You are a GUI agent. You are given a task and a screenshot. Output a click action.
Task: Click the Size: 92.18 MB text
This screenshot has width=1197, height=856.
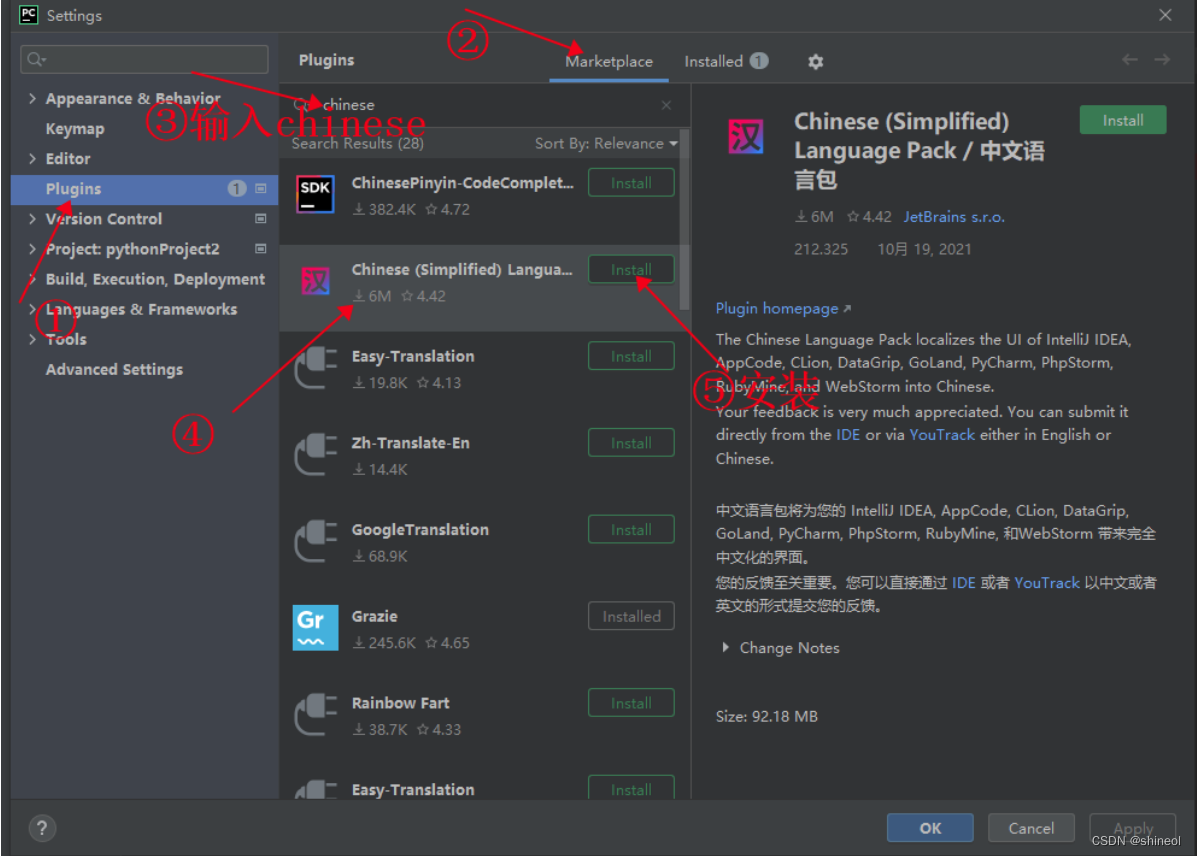tap(766, 716)
